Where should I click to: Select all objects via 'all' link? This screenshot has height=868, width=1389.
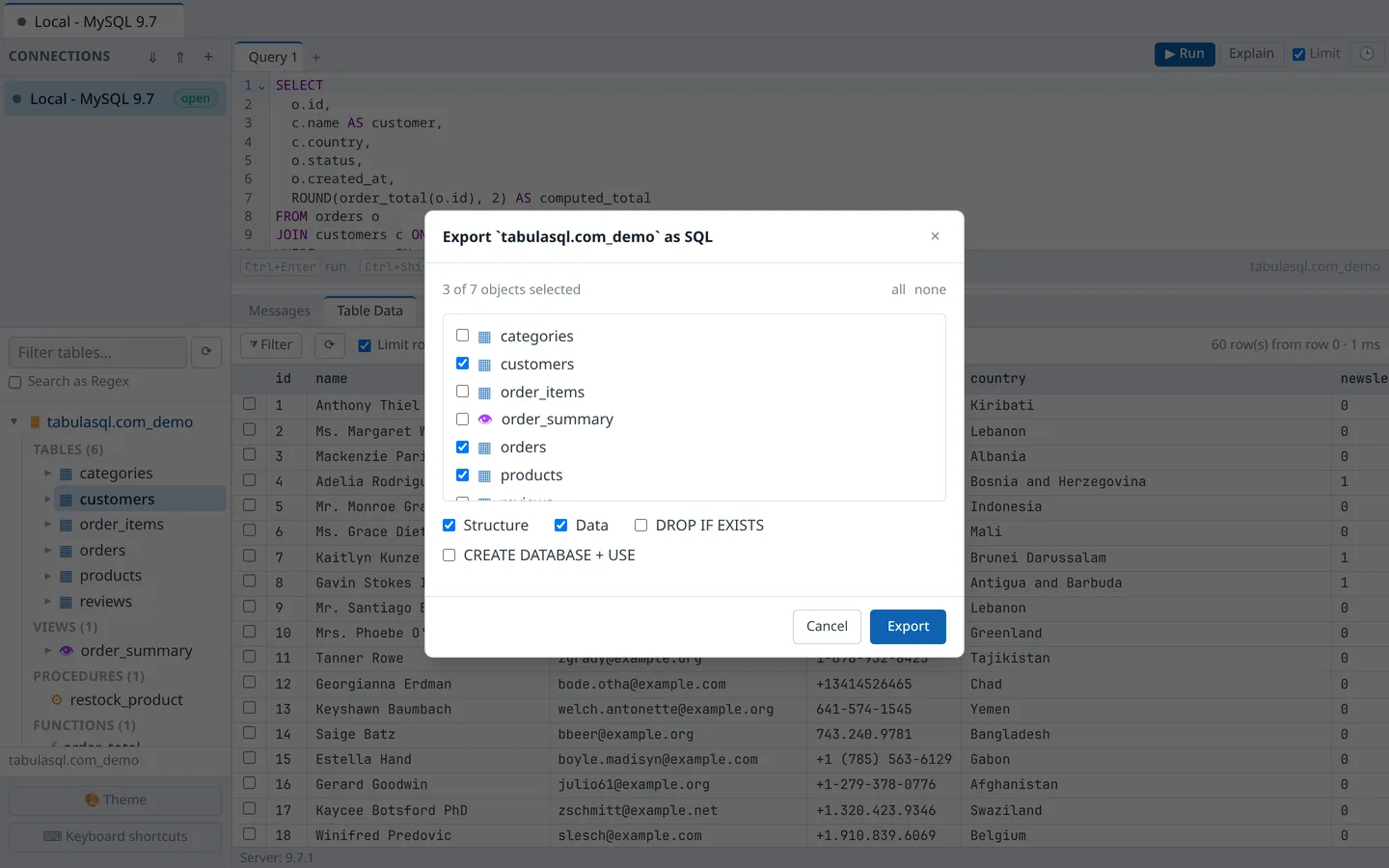coord(898,289)
